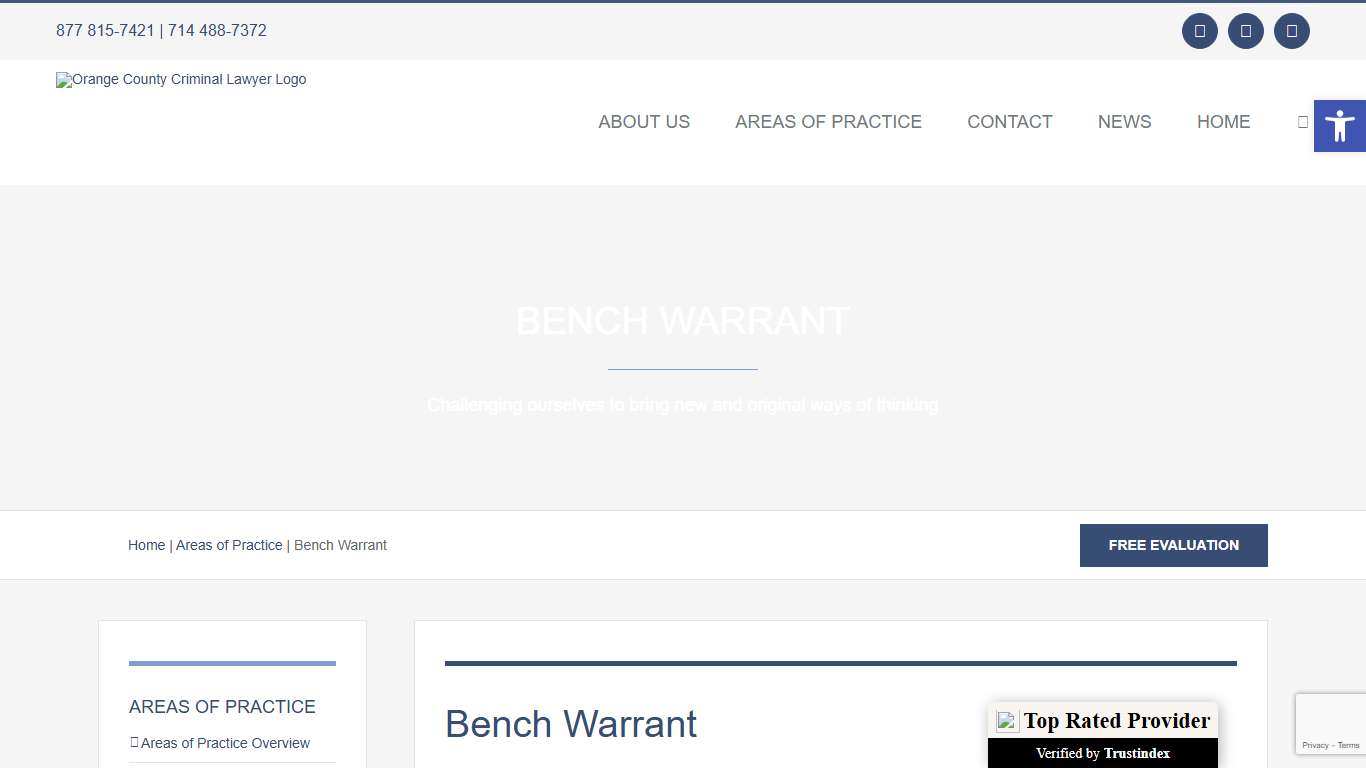
Task: Select the NEWS menu item
Action: point(1124,121)
